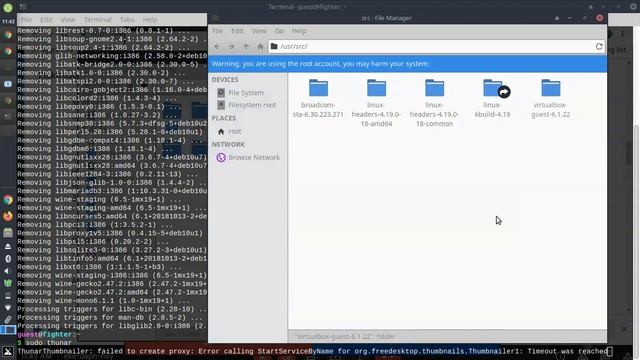
Task: Switch to first Chrome task in the panel
Action: pyautogui.click(x=8, y=35)
